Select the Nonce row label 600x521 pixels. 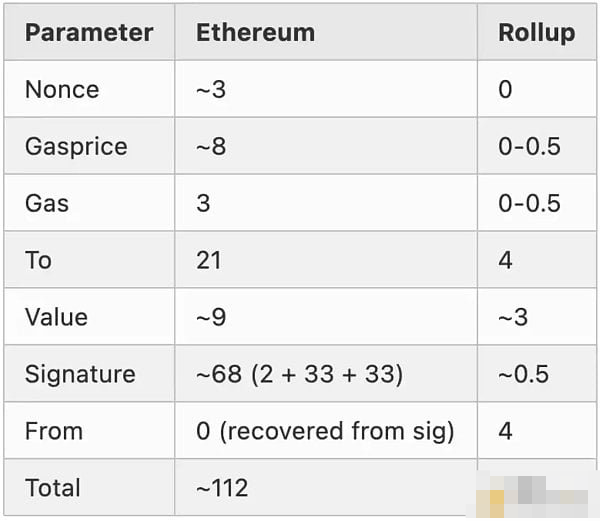62,89
